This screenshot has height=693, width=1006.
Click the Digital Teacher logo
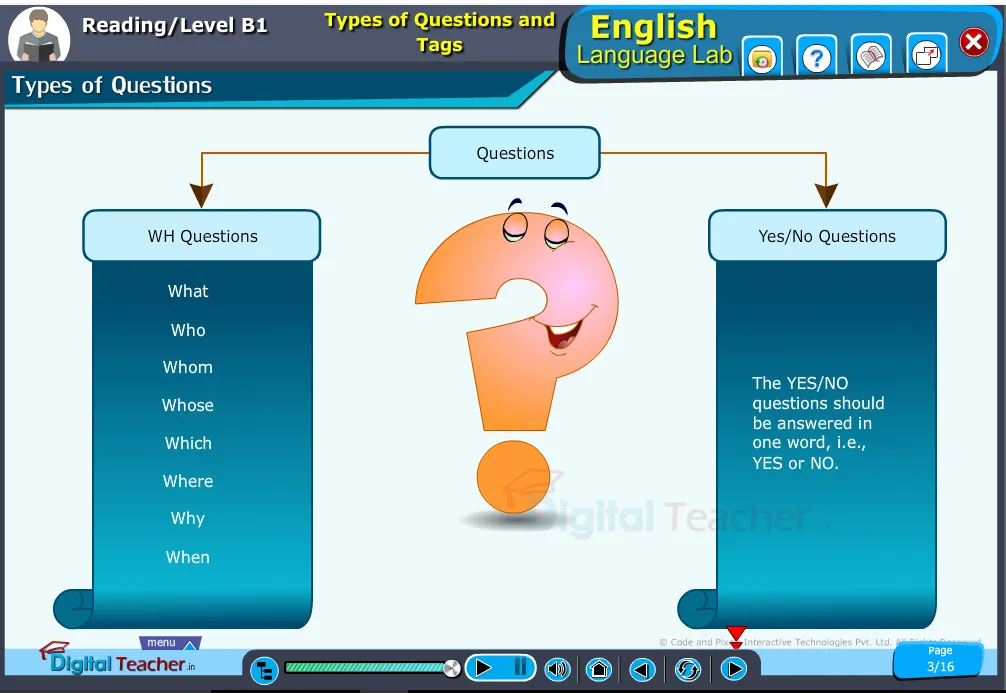point(117,659)
